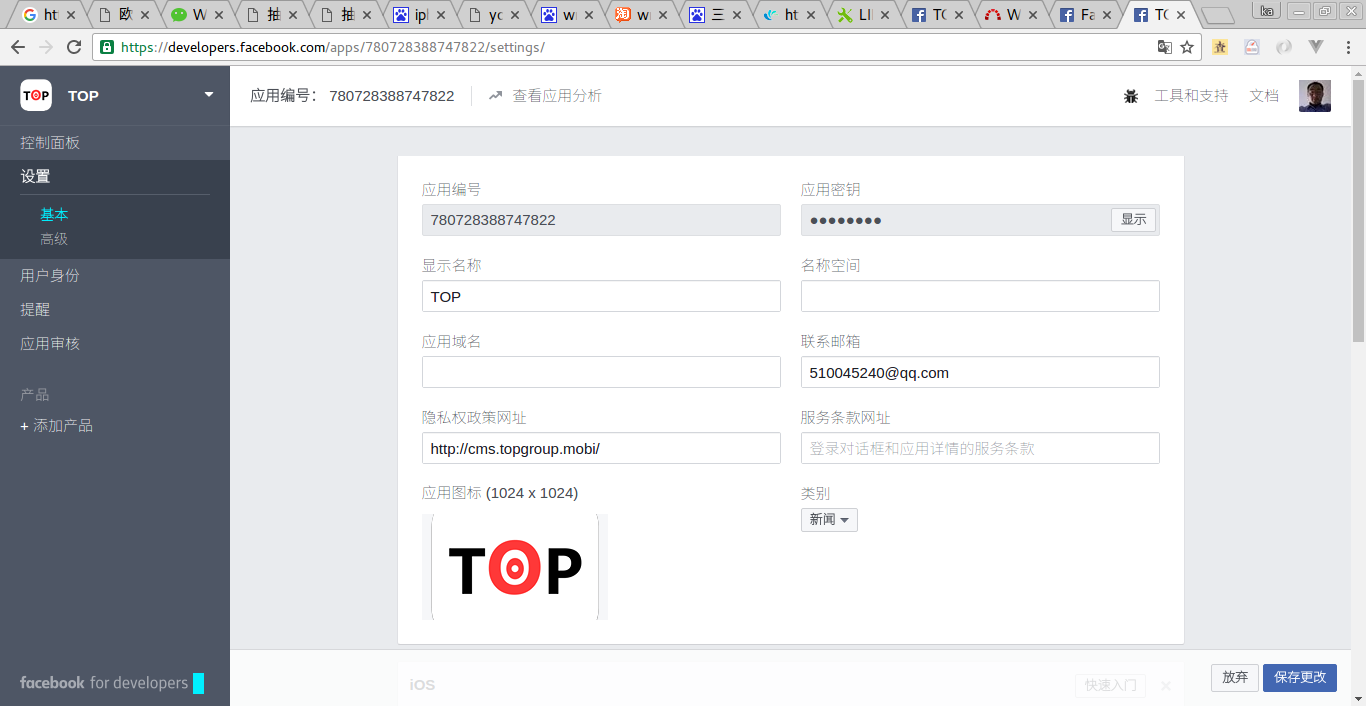Open Chrome's three-dot menu

(x=1349, y=46)
